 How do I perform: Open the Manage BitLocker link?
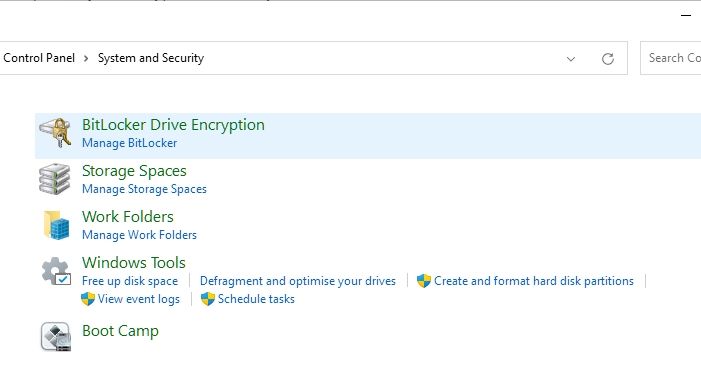click(129, 143)
